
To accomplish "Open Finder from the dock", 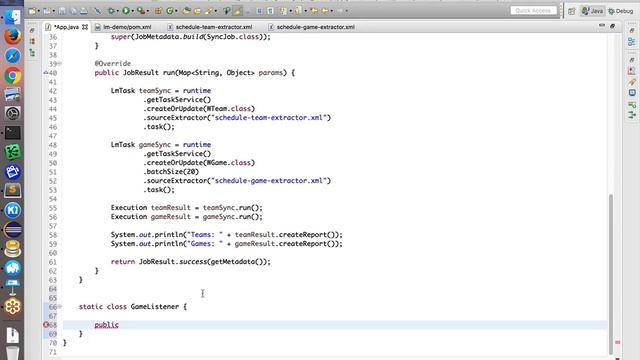I will [13, 16].
